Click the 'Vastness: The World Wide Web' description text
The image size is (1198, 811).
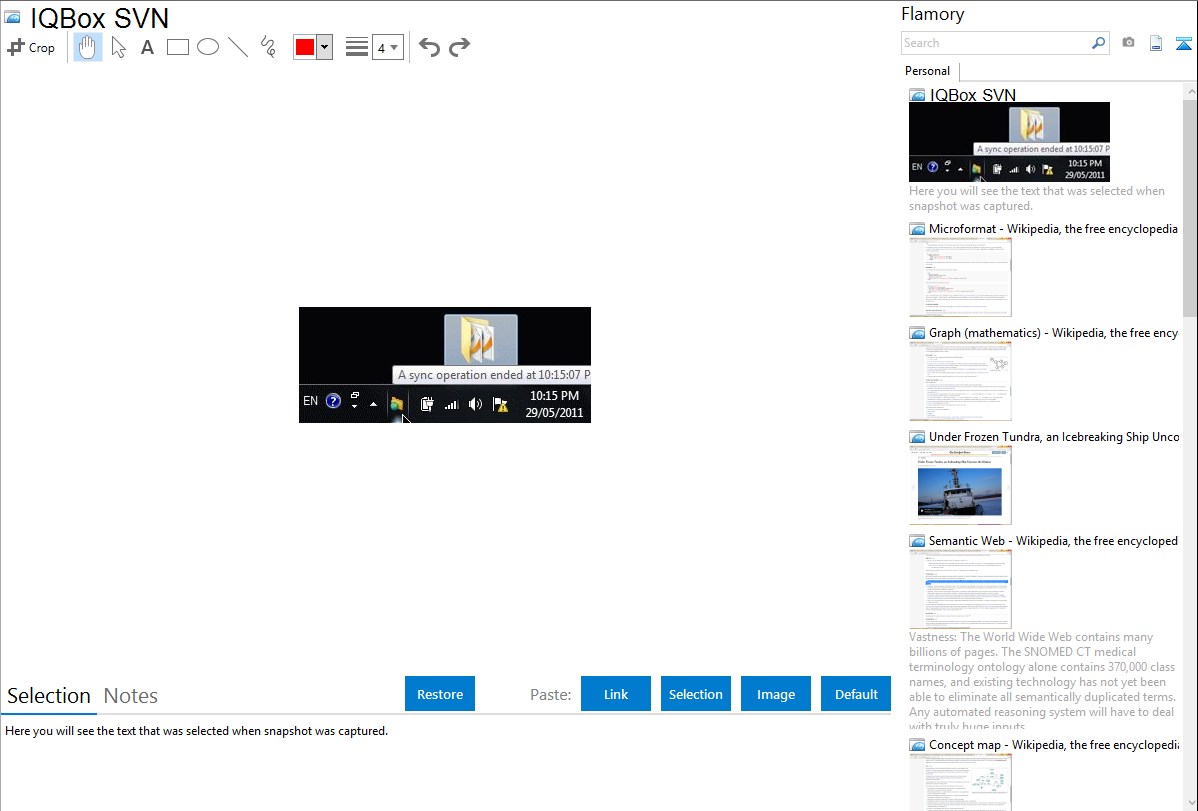click(1042, 681)
